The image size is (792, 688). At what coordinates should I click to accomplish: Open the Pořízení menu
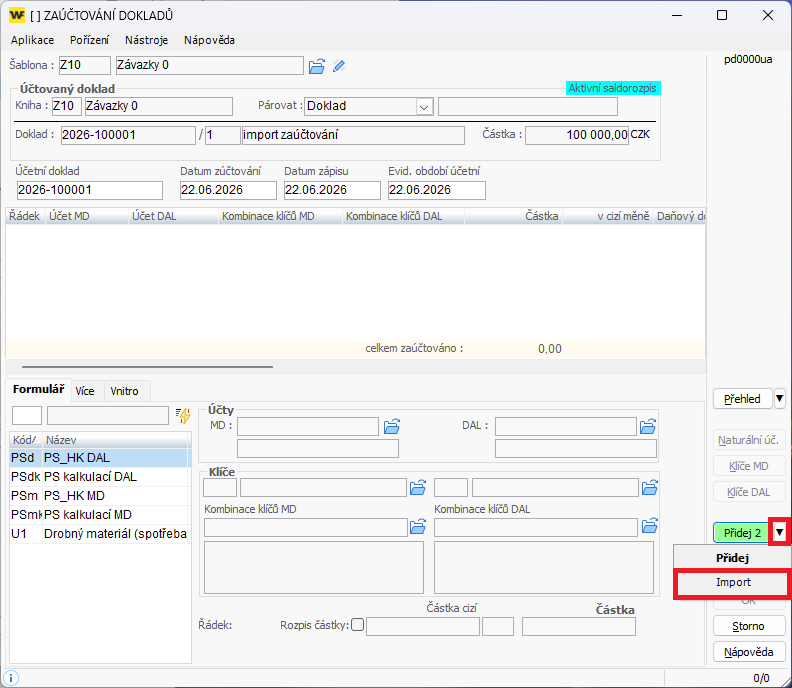point(89,40)
